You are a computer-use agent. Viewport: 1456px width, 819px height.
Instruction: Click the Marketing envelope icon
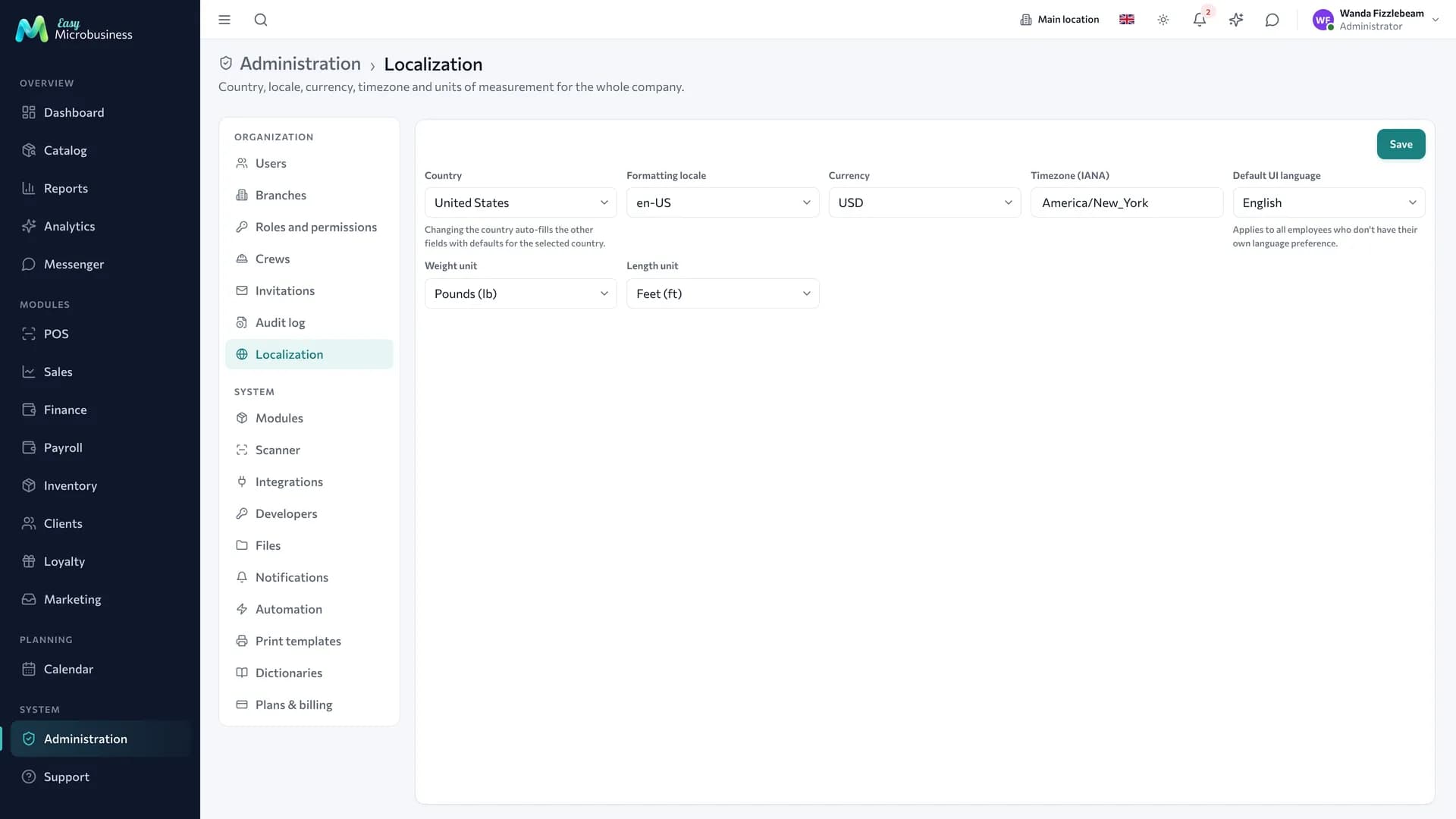point(29,599)
